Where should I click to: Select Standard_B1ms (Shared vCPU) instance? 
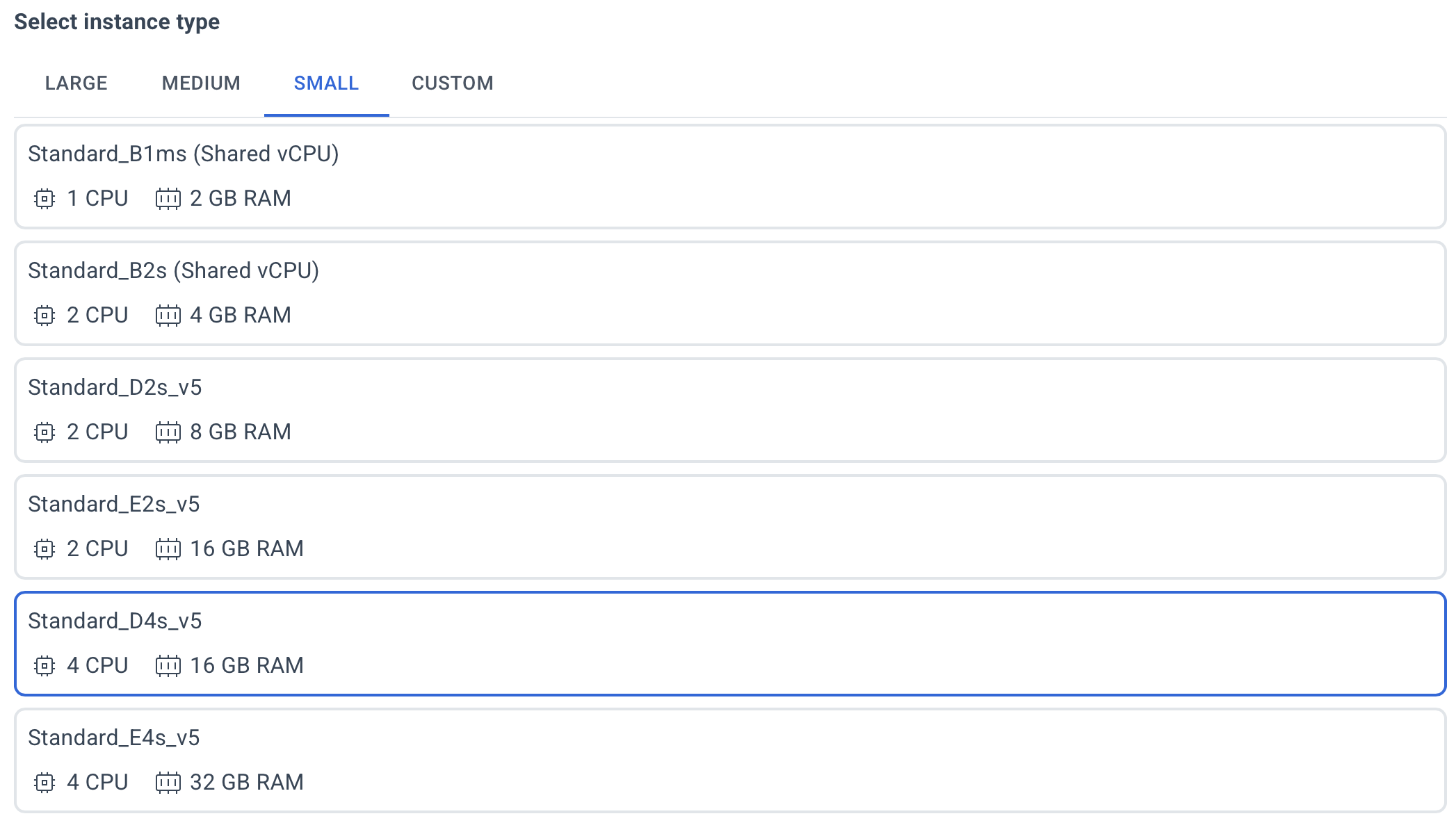tap(730, 177)
